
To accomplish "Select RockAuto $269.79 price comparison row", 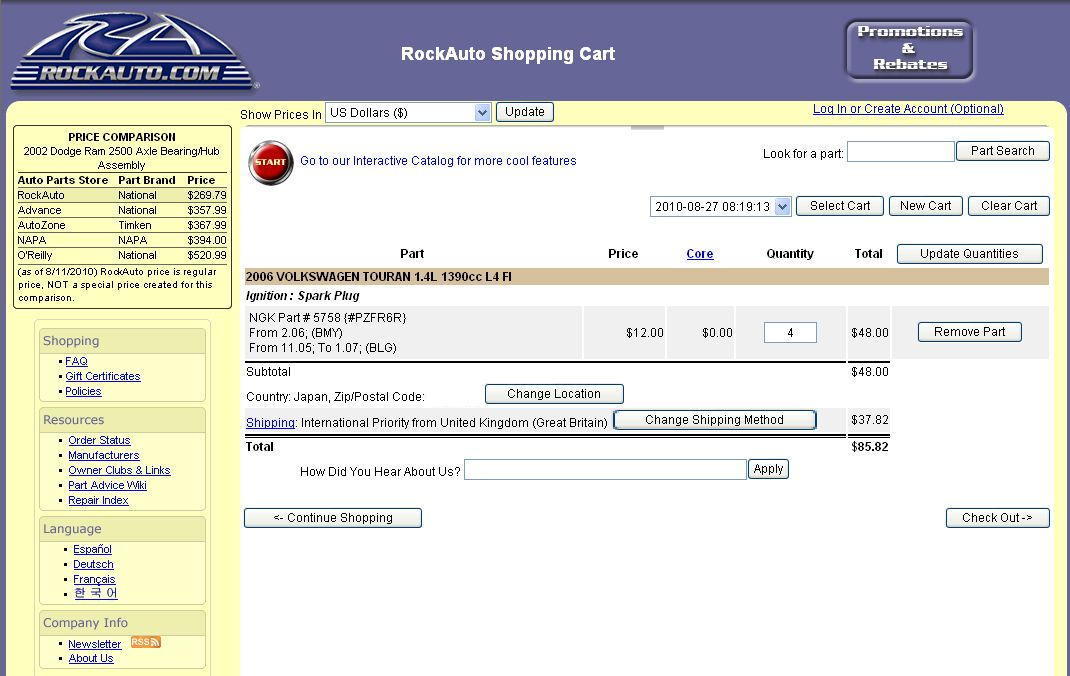I will coord(122,195).
